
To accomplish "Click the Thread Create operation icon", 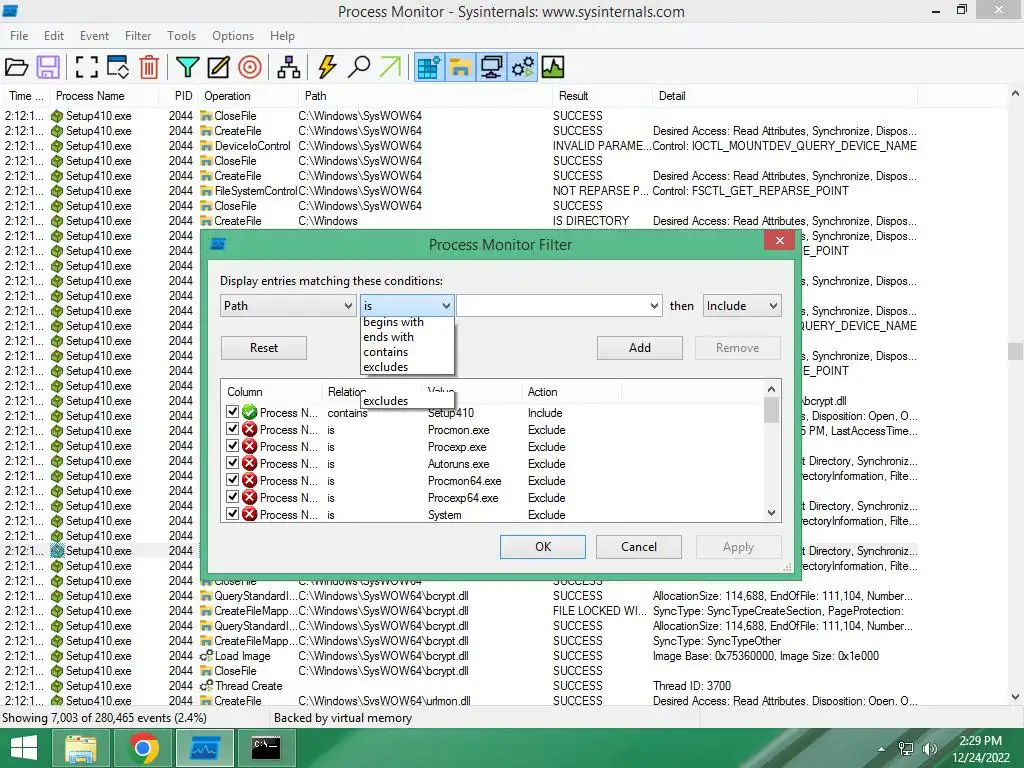I will click(x=206, y=686).
